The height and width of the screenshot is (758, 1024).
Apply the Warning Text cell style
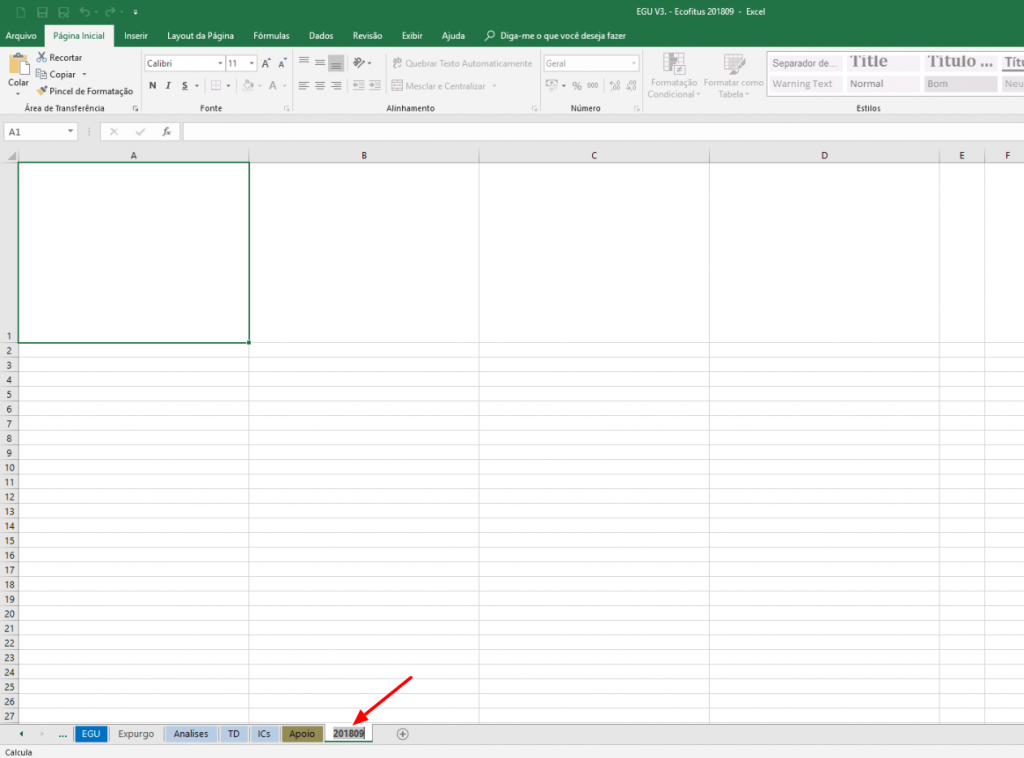pyautogui.click(x=805, y=84)
